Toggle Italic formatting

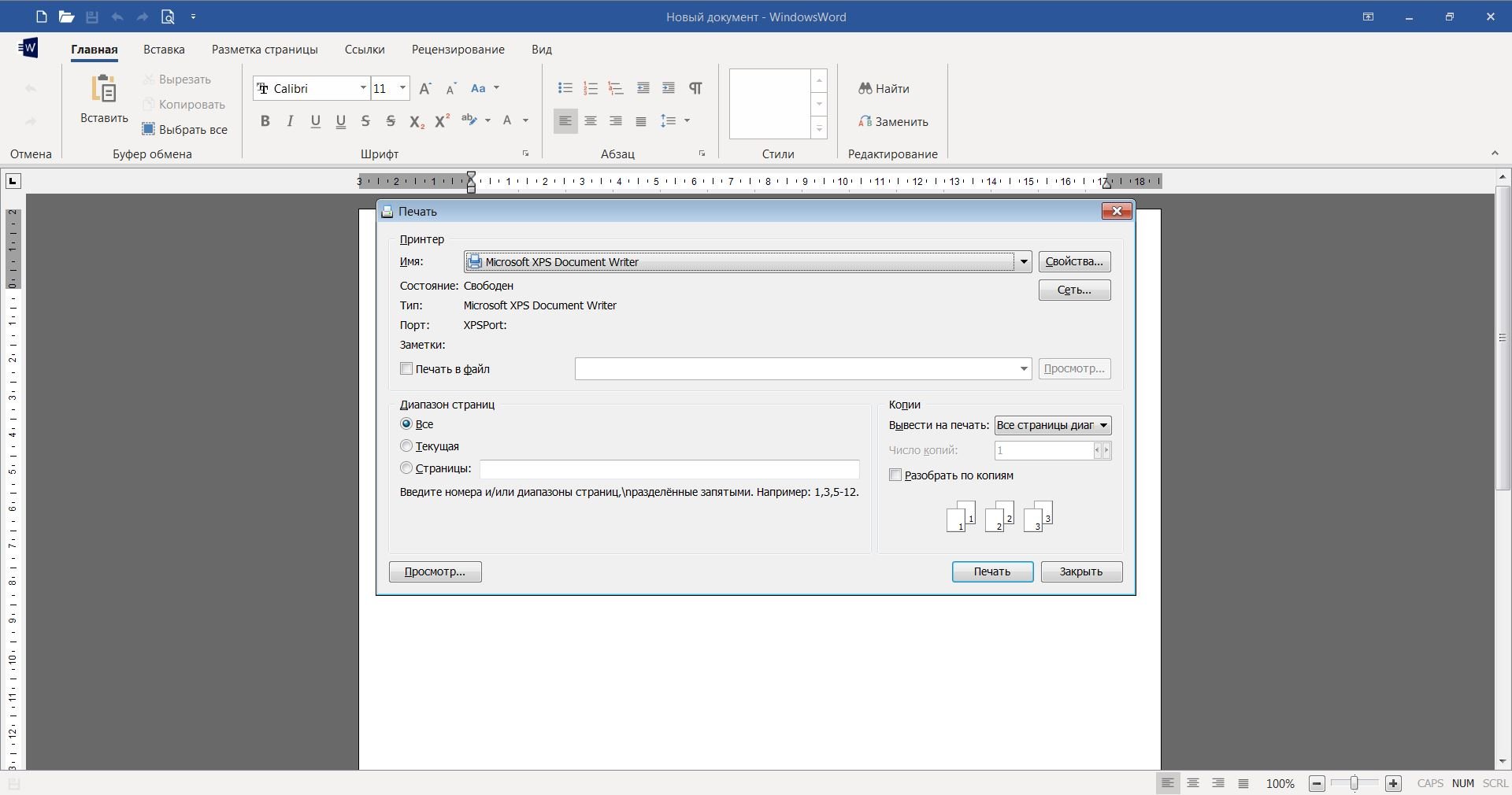pyautogui.click(x=291, y=120)
